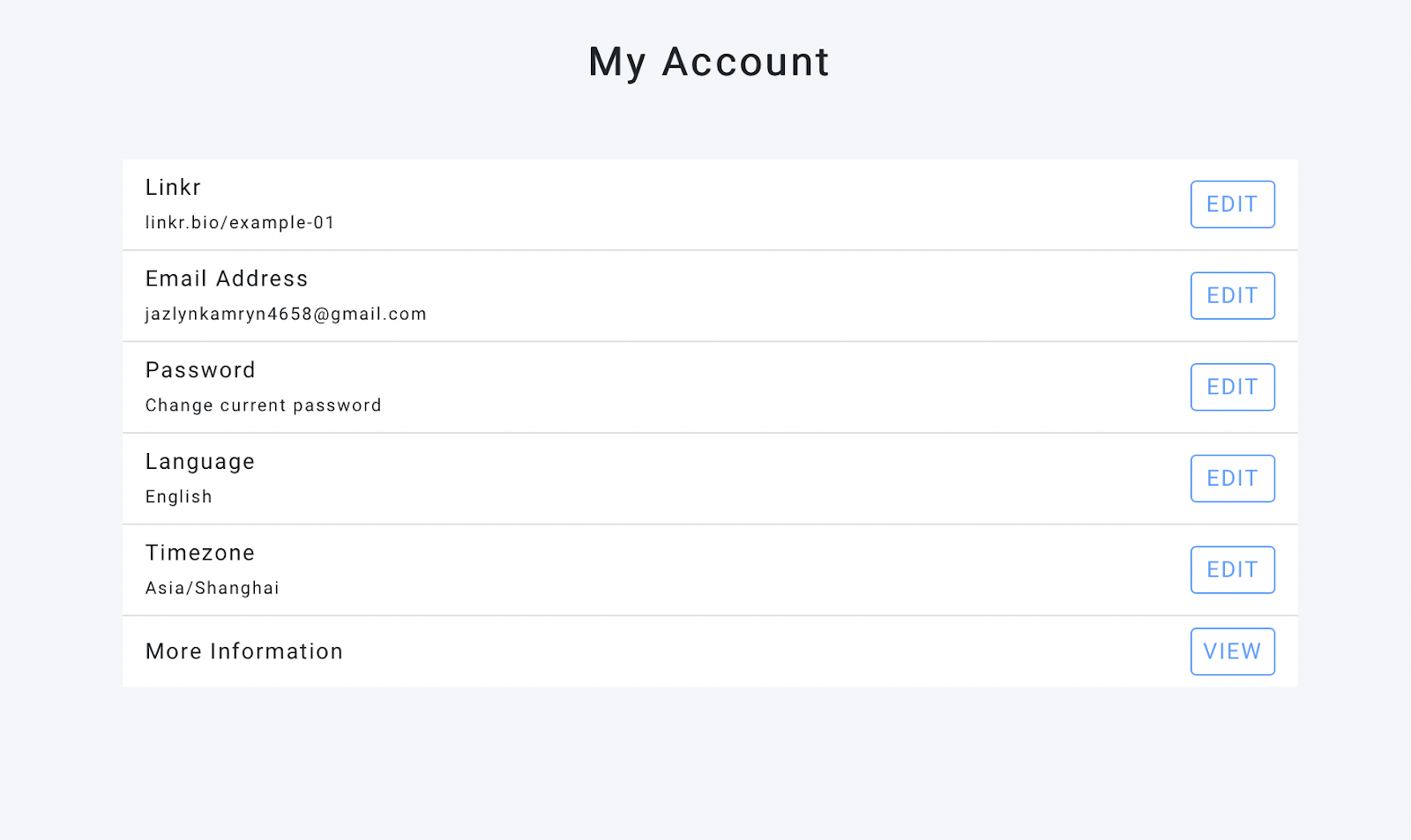Edit the Linkr URL
This screenshot has width=1411, height=840.
tap(1232, 204)
